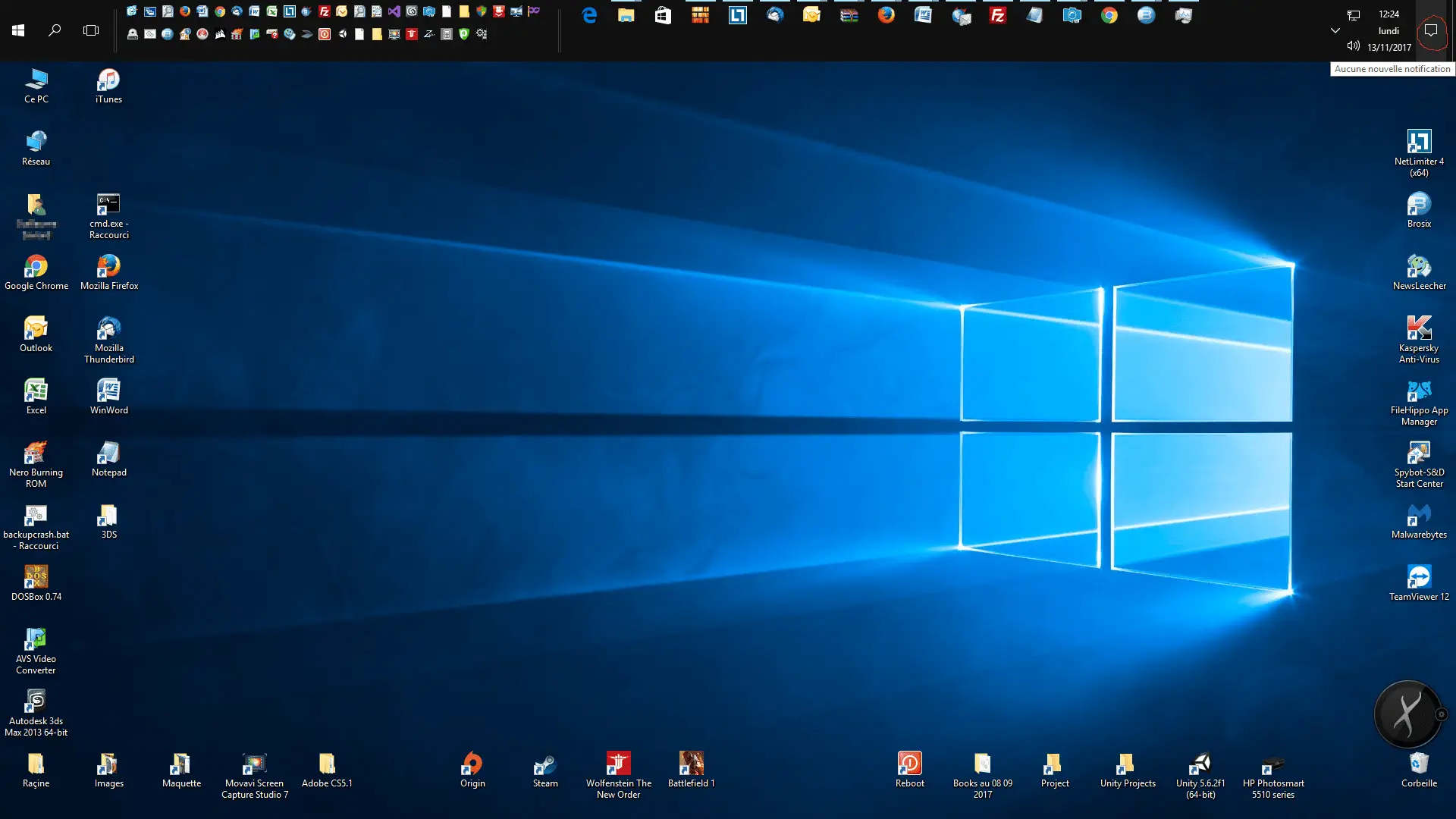The image size is (1456, 819).
Task: Select the Réseau network icon
Action: click(36, 148)
